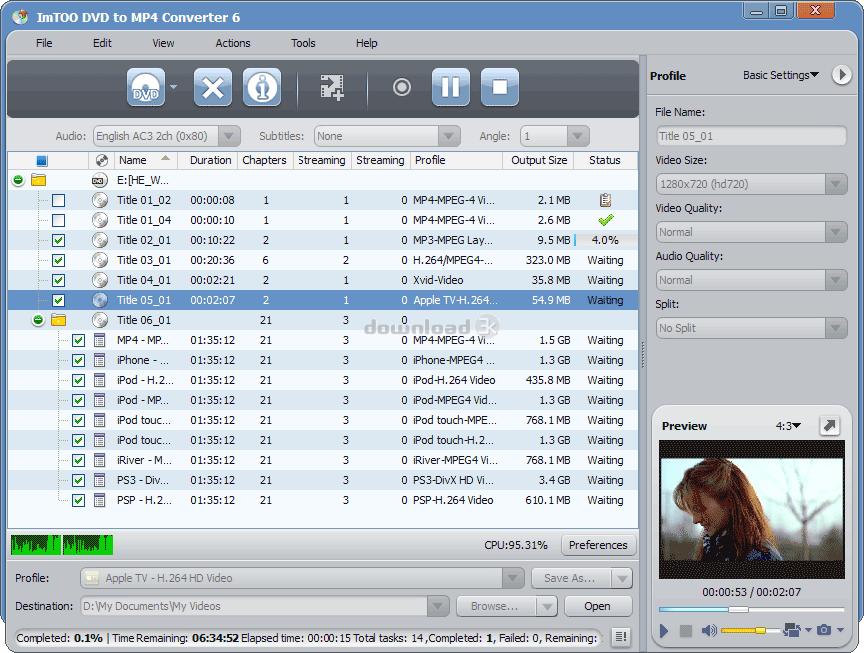Uncheck the Title 02_01 checkbox
The width and height of the screenshot is (864, 653).
pos(58,240)
